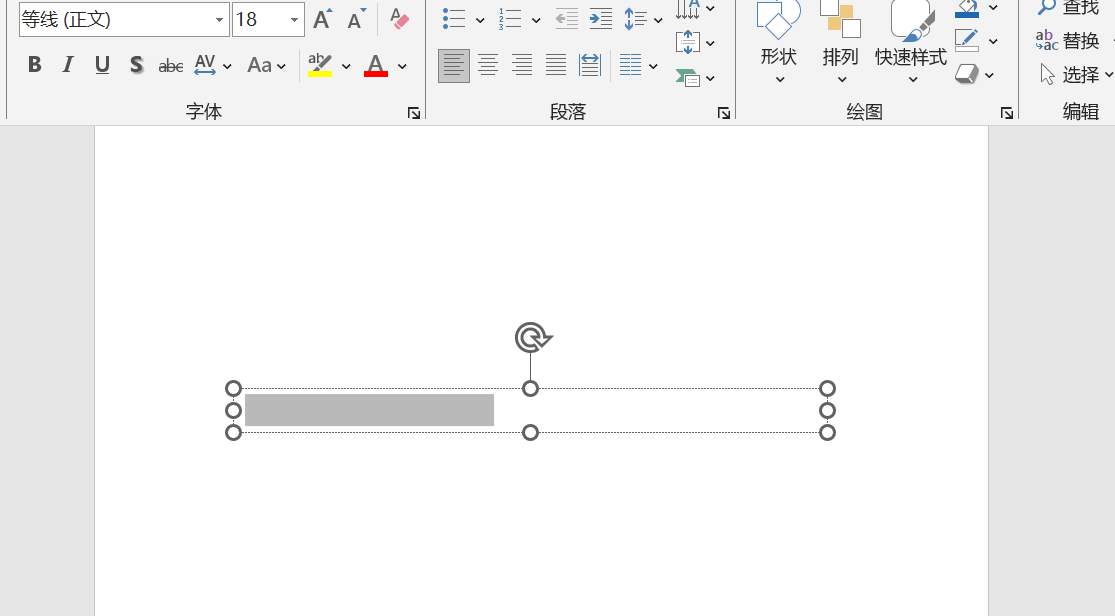Decrease the list indent level

coord(566,19)
